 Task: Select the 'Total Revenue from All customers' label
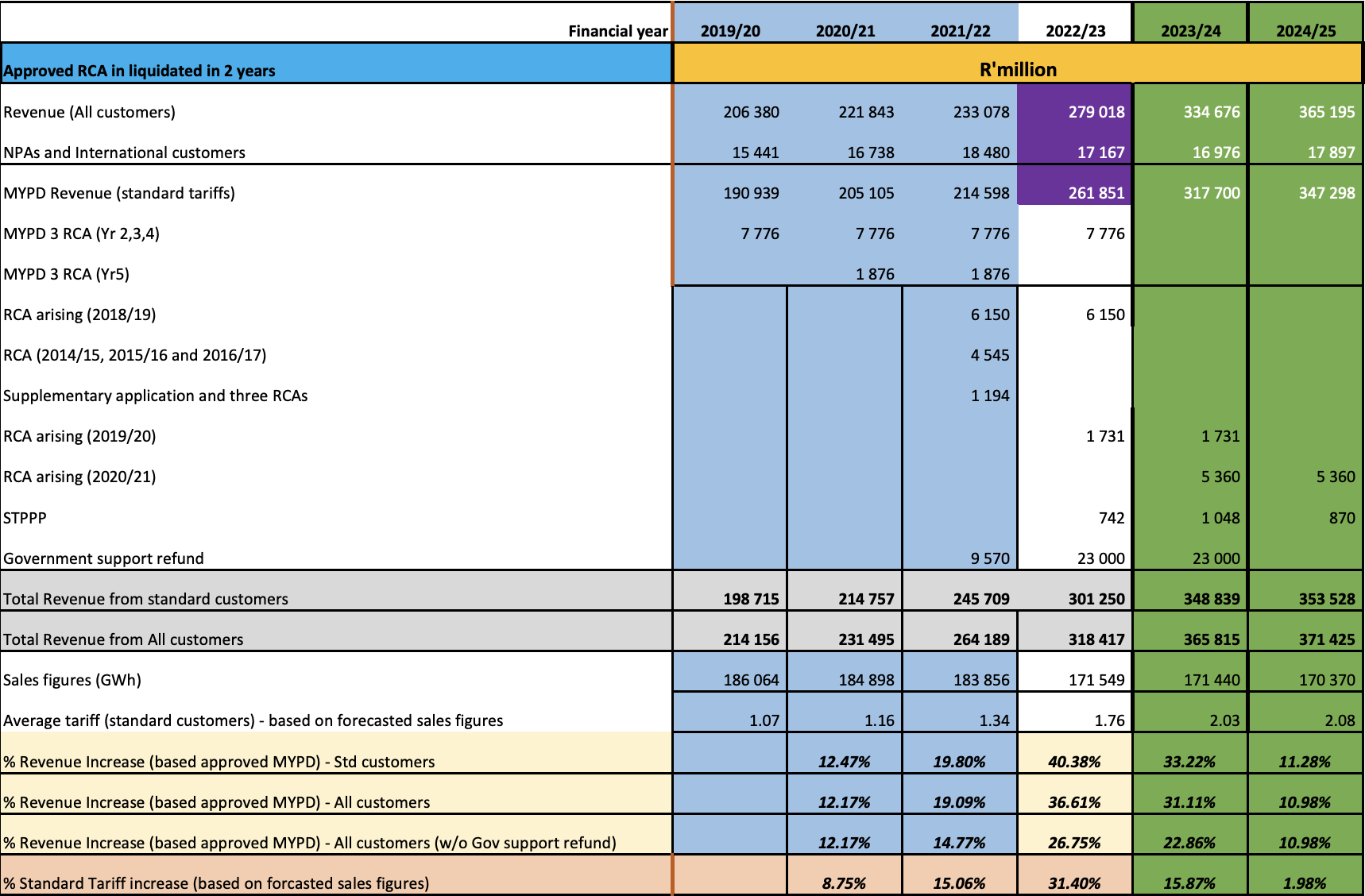click(x=123, y=639)
